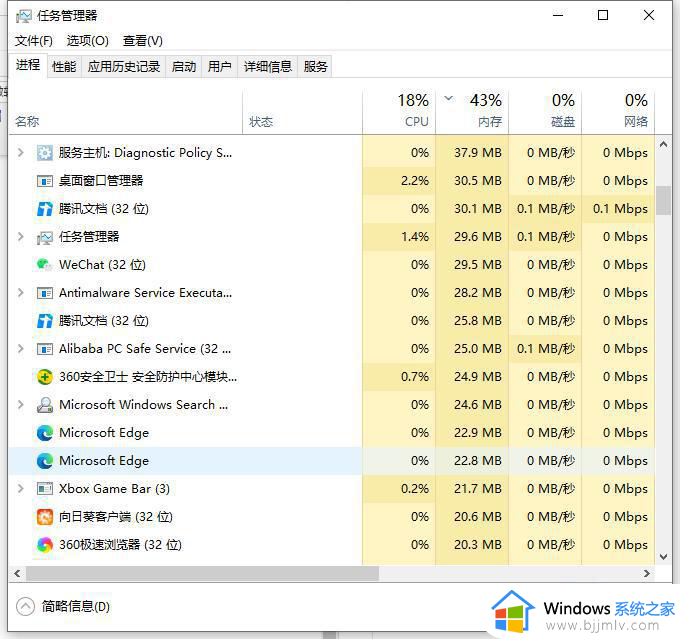Click the 简略信息(D) button
The height and width of the screenshot is (639, 680).
[63, 606]
